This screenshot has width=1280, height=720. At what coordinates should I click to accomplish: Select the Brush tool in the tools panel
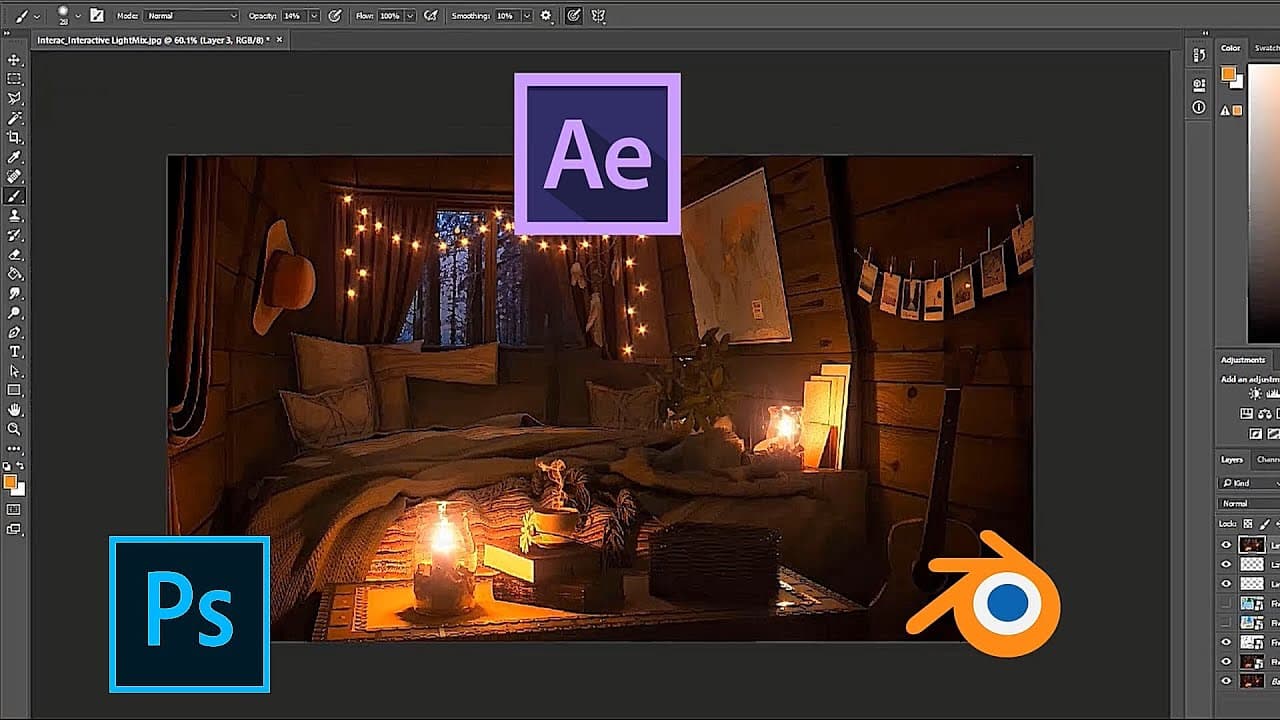[15, 196]
